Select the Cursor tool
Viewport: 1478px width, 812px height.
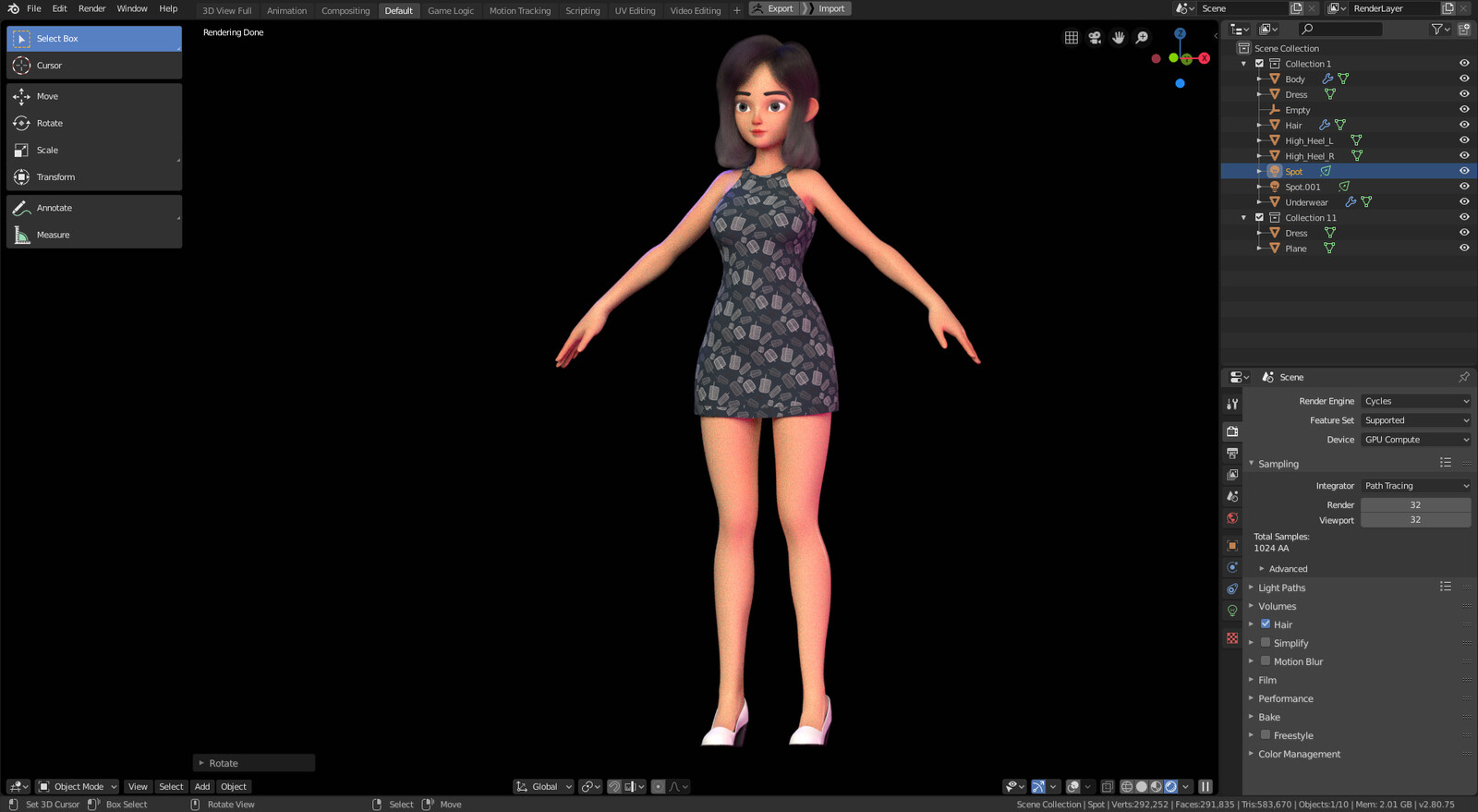point(94,66)
